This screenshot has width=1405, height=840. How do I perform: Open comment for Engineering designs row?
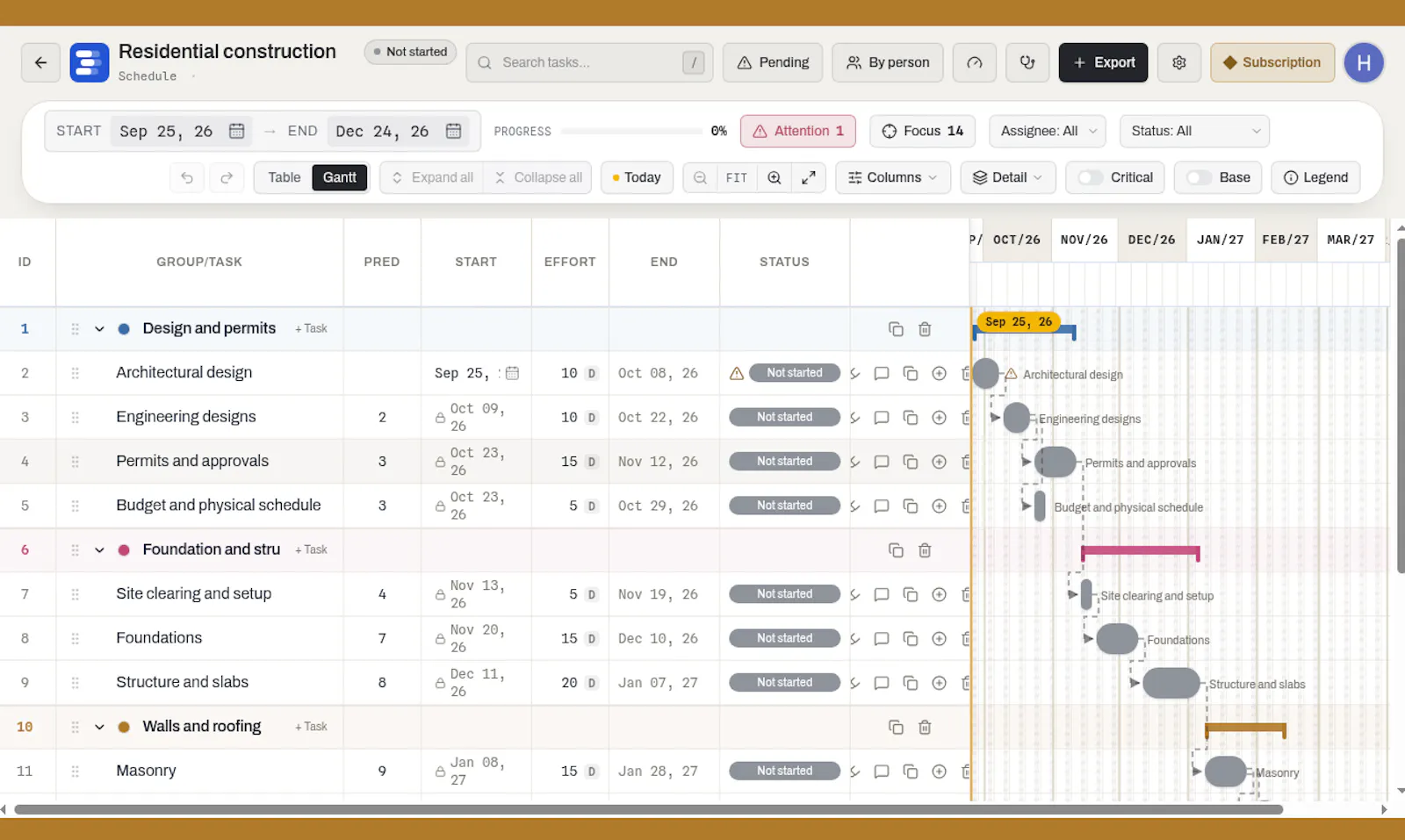click(882, 417)
